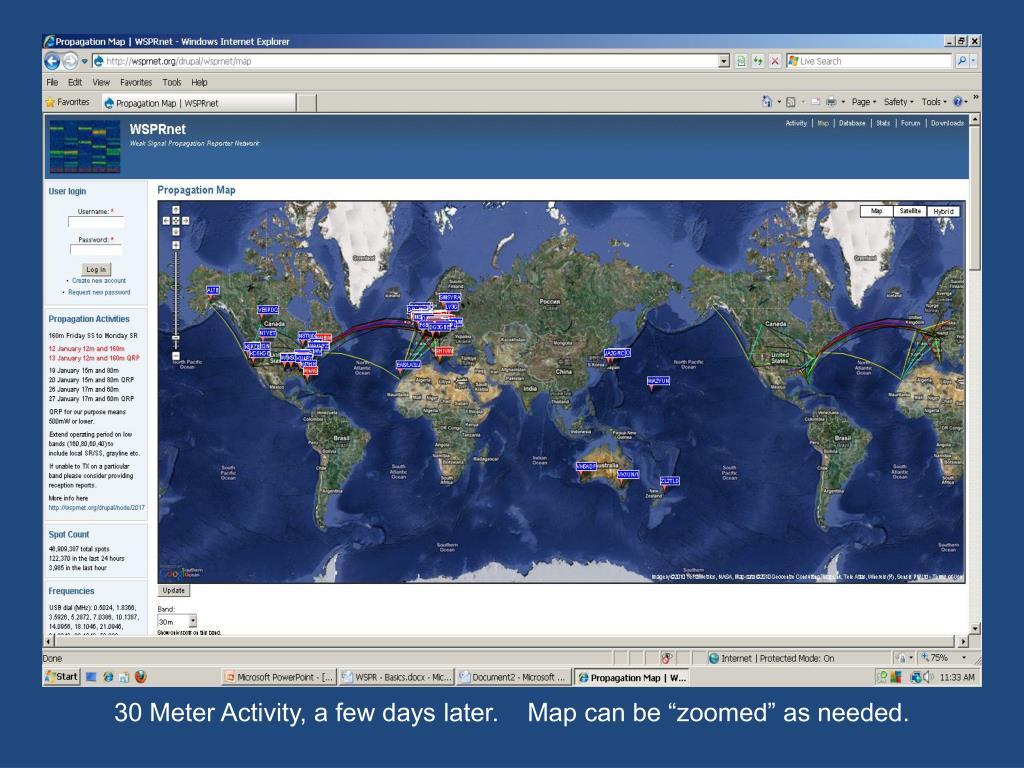Click the Username input field
The width and height of the screenshot is (1024, 768).
(96, 222)
